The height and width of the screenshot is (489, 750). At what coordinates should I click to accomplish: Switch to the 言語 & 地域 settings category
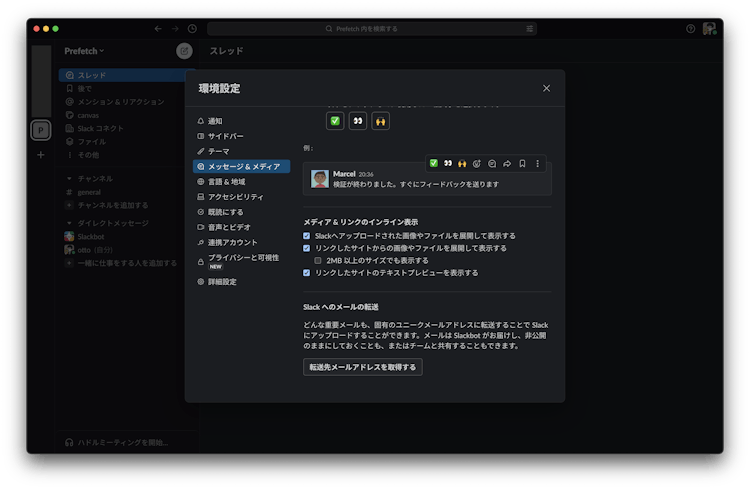226,182
